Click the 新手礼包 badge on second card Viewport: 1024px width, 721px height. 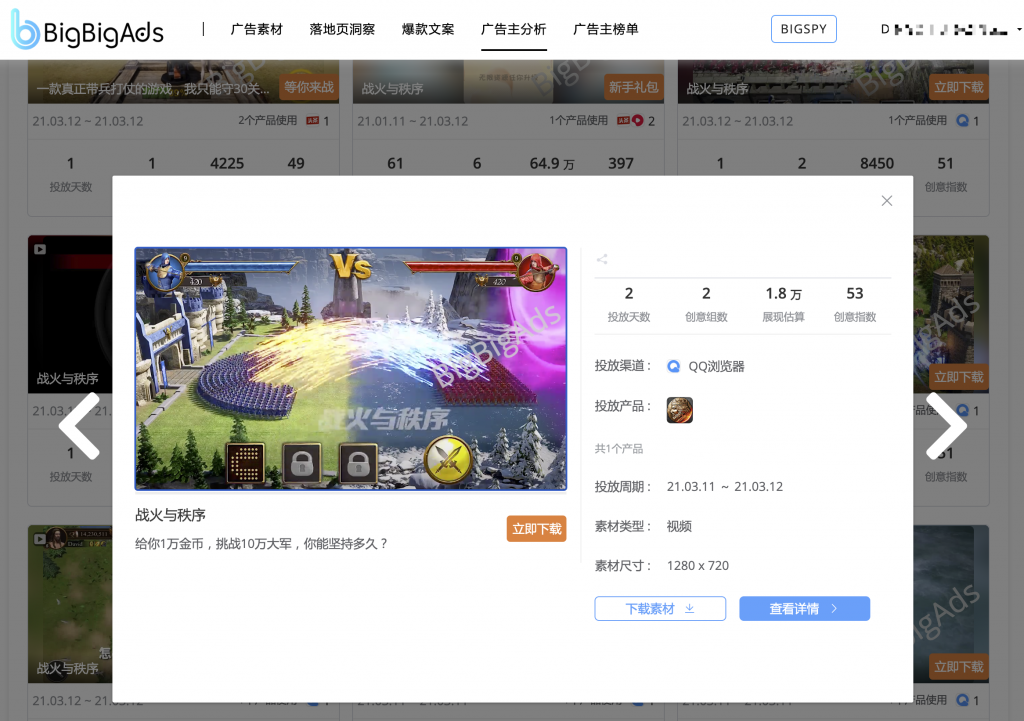tap(633, 88)
